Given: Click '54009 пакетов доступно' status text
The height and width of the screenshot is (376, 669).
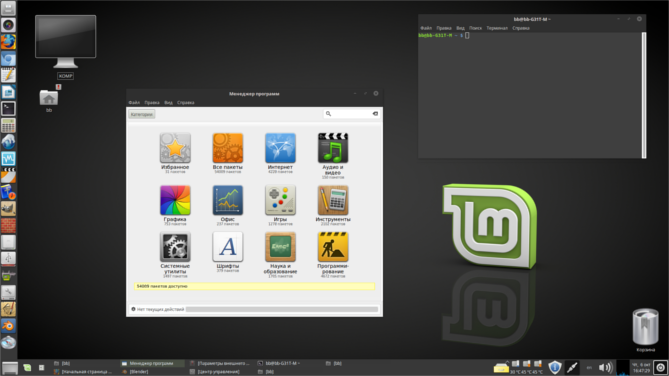Looking at the screenshot, I should point(162,286).
